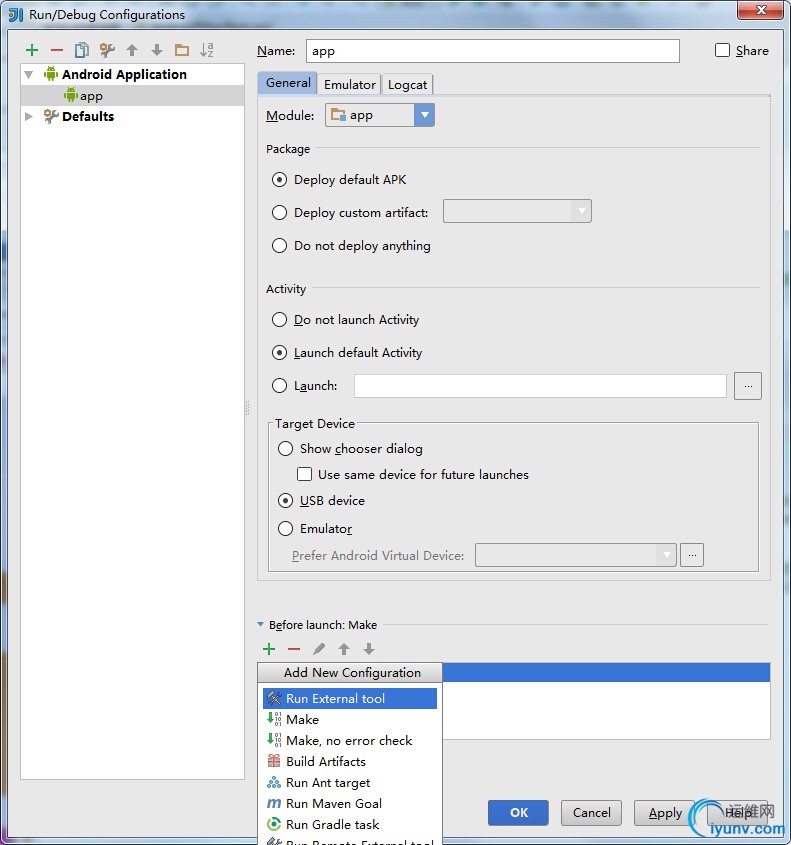Select Run Gradle task entry
The image size is (791, 845).
click(350, 825)
